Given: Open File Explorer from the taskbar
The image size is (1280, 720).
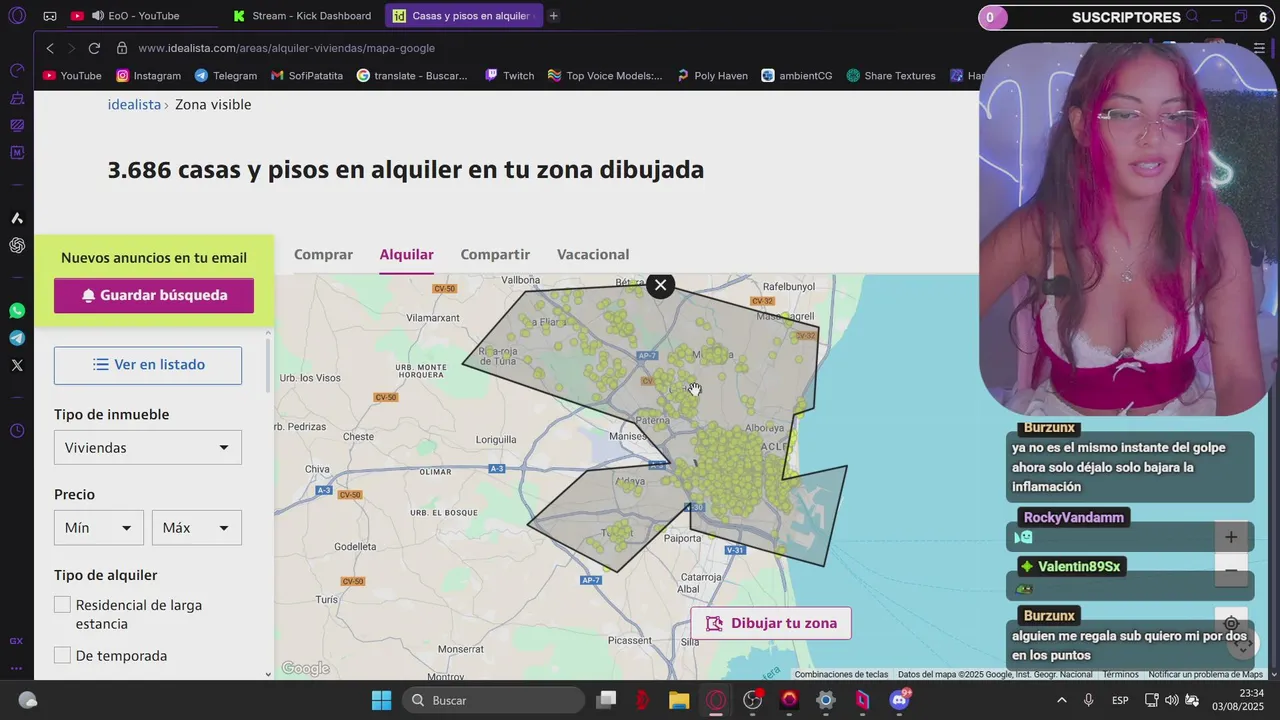Looking at the screenshot, I should coord(679,700).
